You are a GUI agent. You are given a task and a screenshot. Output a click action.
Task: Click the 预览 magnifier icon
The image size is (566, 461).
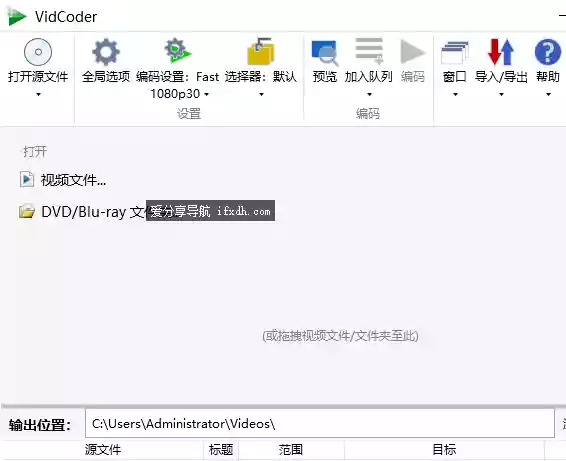pos(325,53)
